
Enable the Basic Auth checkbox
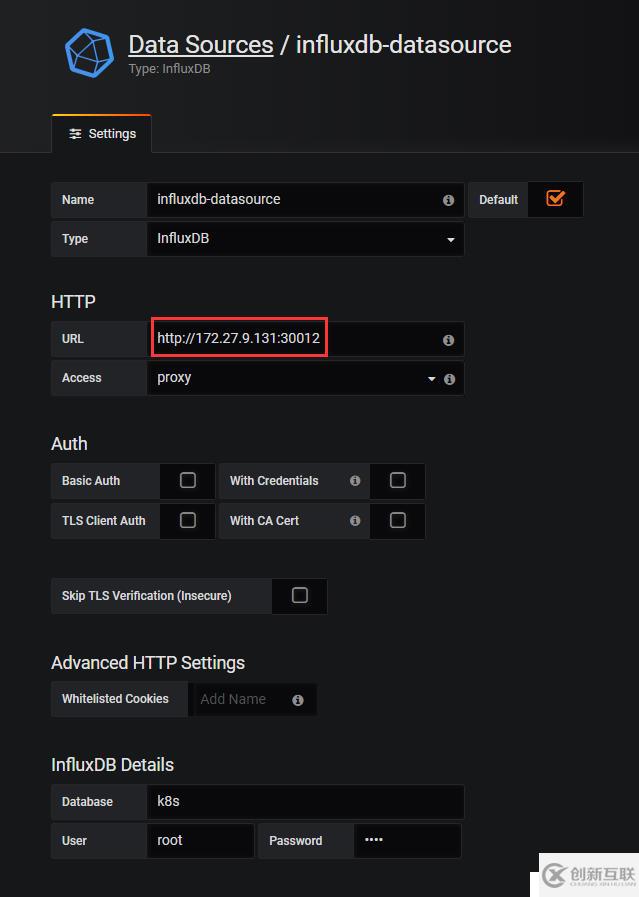188,481
